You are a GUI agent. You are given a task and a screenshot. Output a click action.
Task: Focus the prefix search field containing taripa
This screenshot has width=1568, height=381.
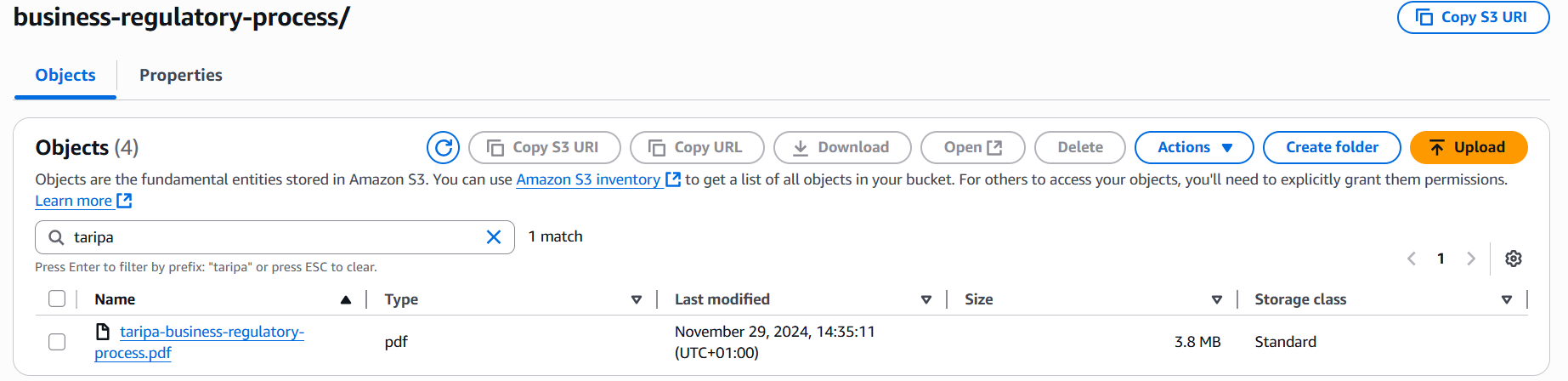[275, 237]
